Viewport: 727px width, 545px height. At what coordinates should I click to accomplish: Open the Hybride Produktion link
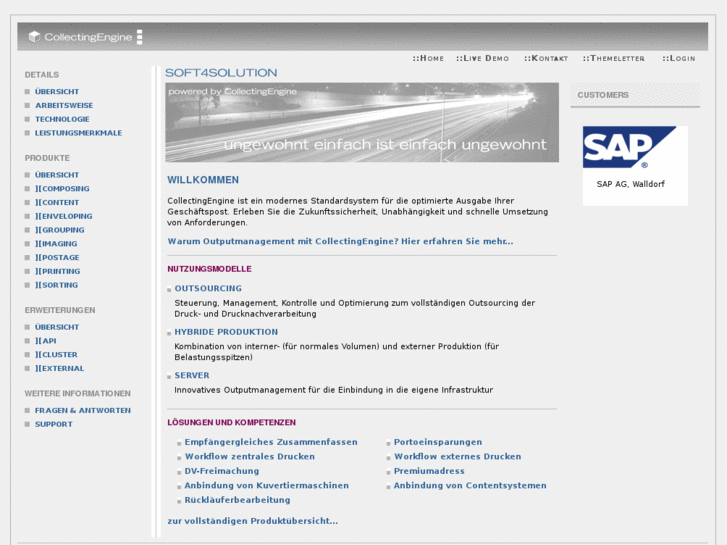point(226,332)
